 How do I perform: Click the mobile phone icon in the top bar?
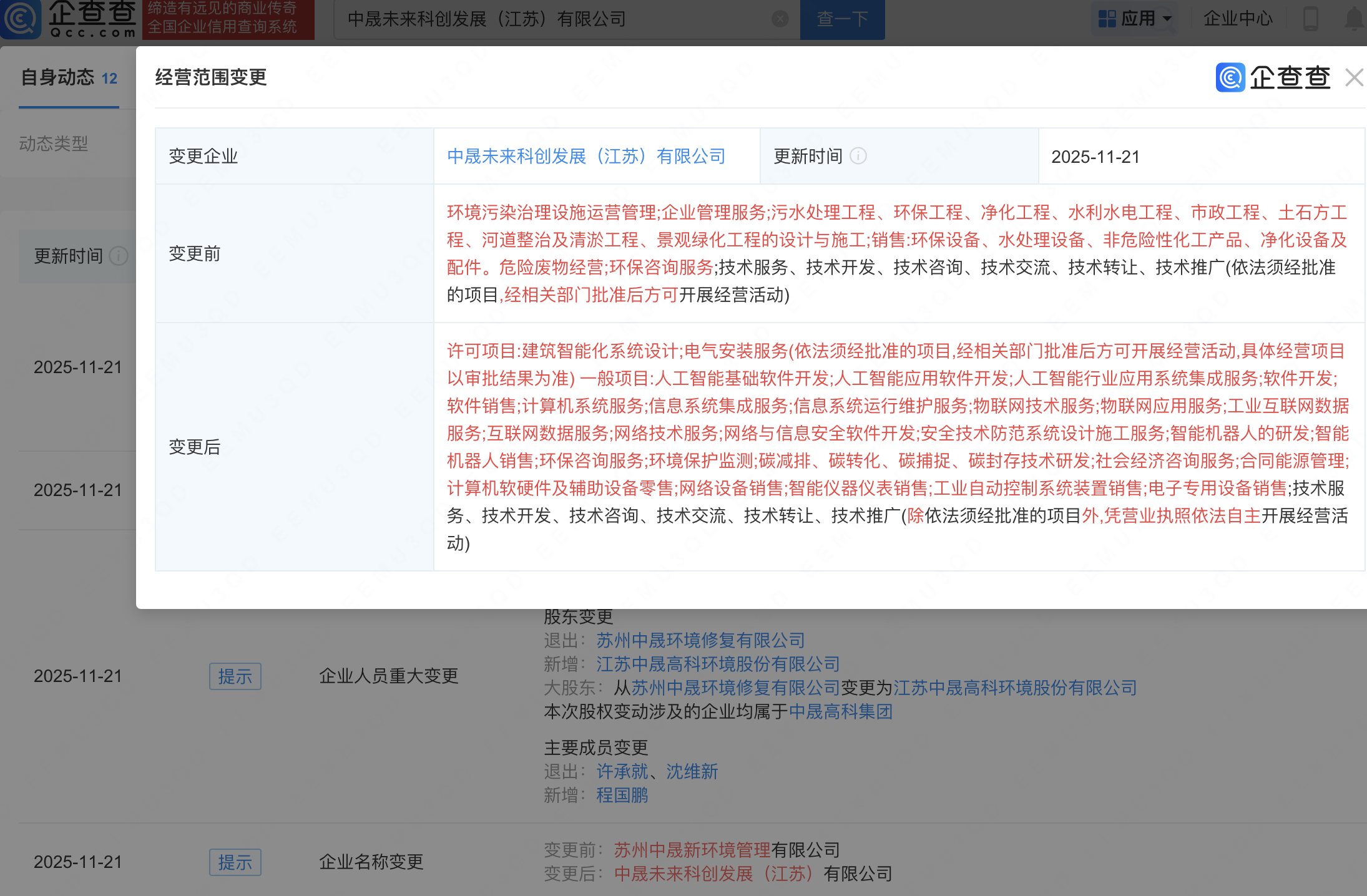[x=1311, y=19]
